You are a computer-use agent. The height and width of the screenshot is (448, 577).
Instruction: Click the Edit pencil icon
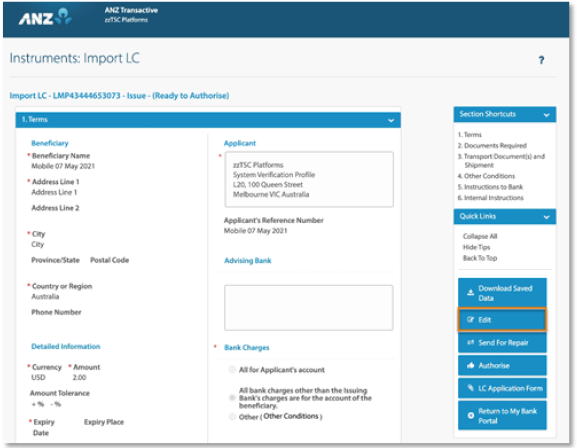[x=470, y=320]
